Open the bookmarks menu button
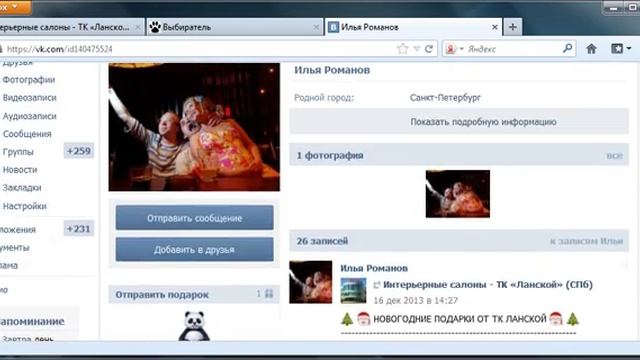Screen dimensions: 640x360 (x=621, y=49)
